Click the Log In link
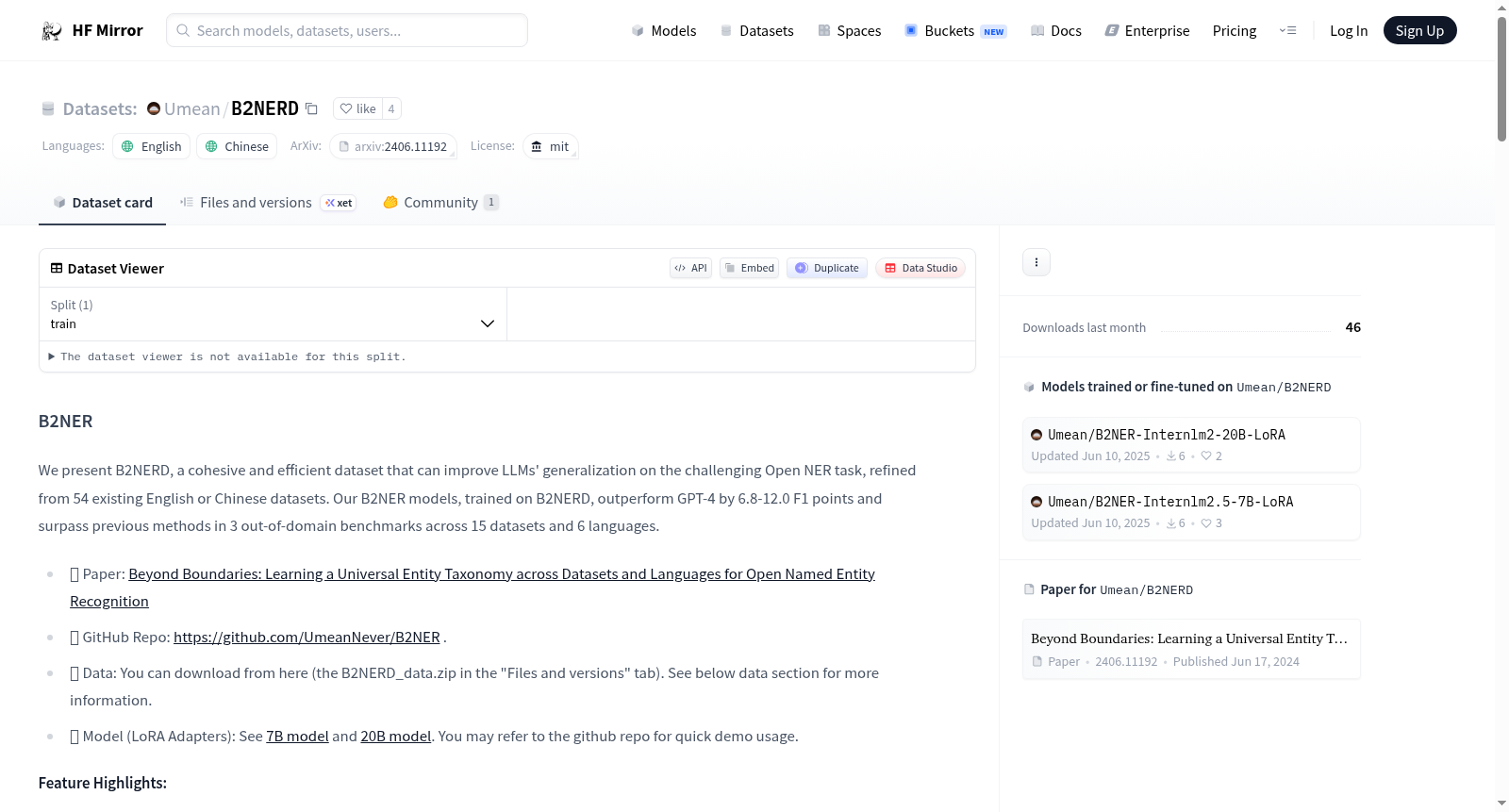 click(1349, 31)
